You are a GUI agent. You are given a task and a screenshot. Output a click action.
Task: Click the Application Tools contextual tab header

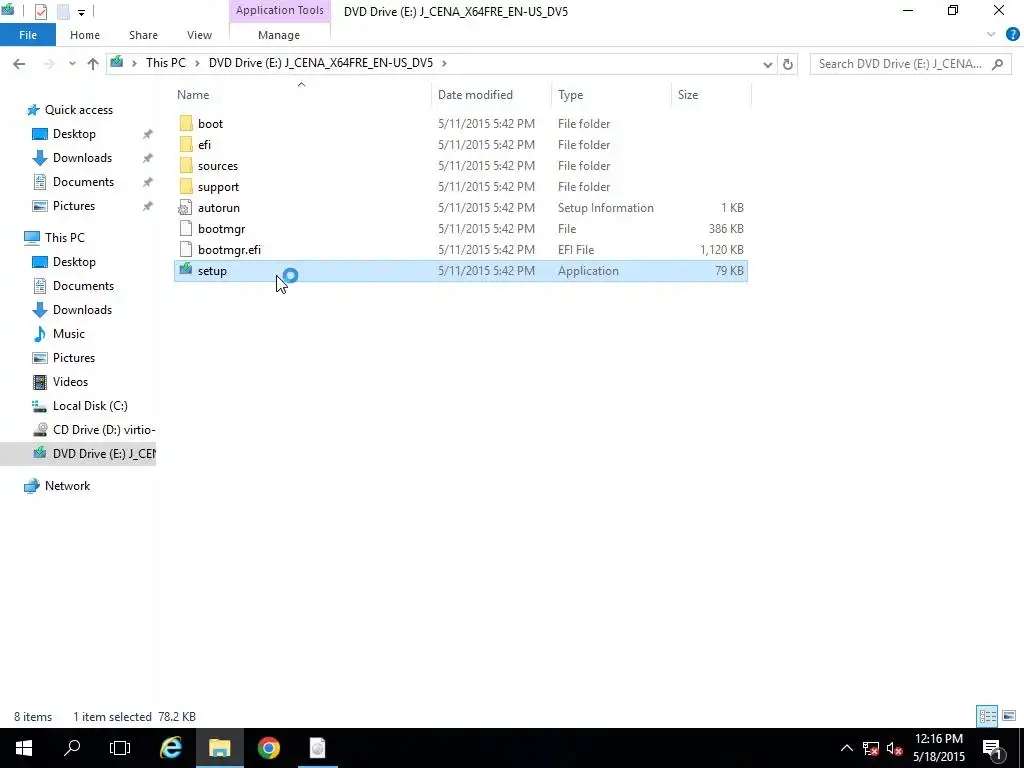[x=280, y=10]
